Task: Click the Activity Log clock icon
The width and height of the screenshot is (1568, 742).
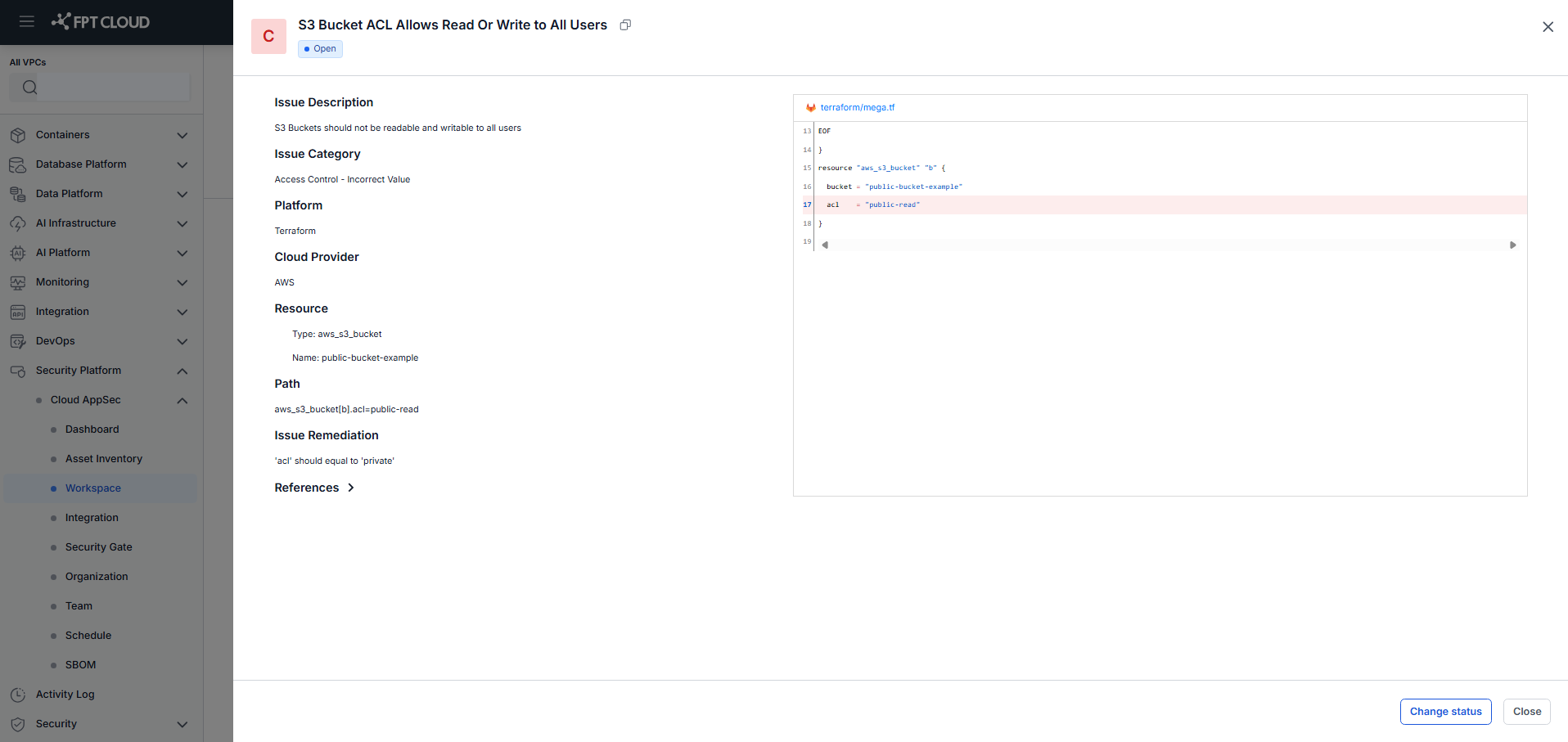Action: [18, 695]
